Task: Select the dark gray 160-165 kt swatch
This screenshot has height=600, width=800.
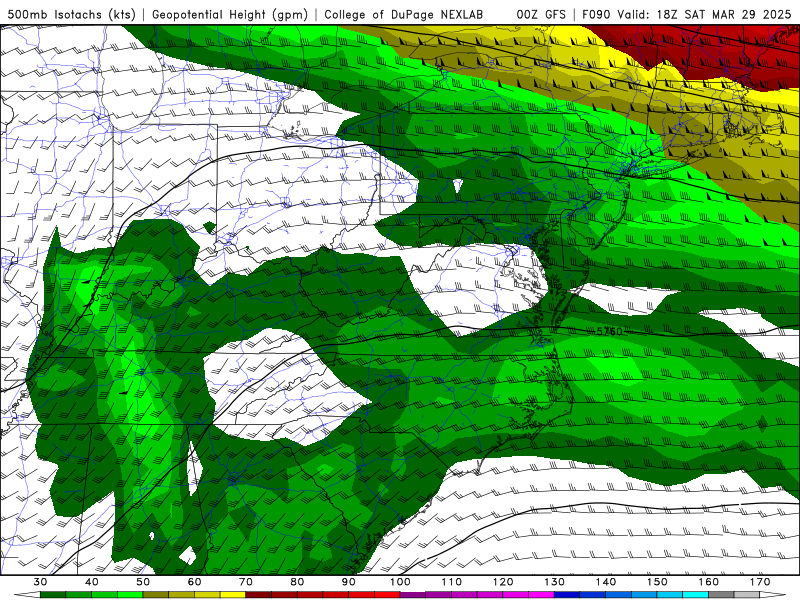Action: 721,595
